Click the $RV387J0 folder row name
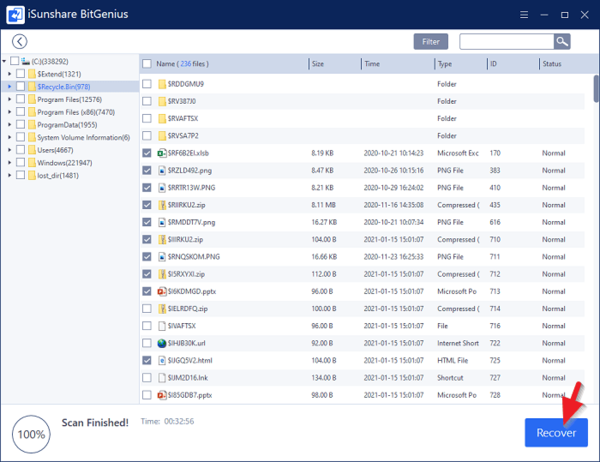Screen dimensions: 600x462 (182, 101)
